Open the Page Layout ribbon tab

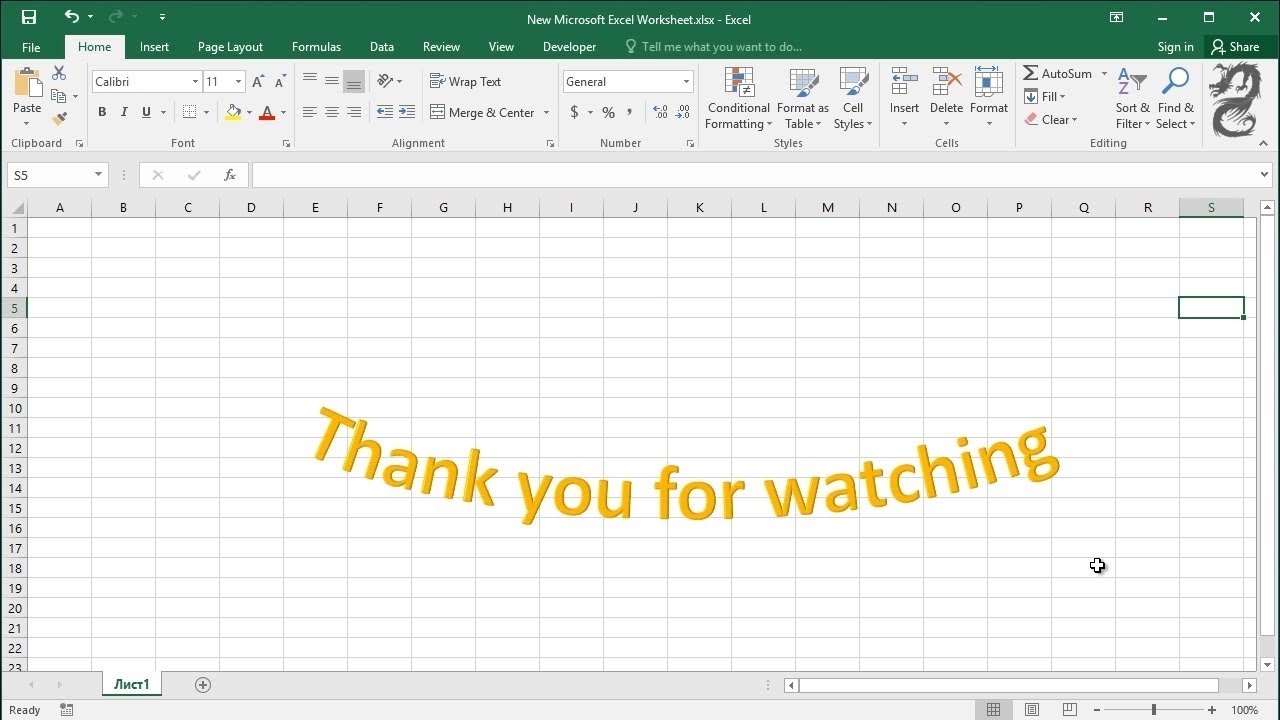pos(230,47)
